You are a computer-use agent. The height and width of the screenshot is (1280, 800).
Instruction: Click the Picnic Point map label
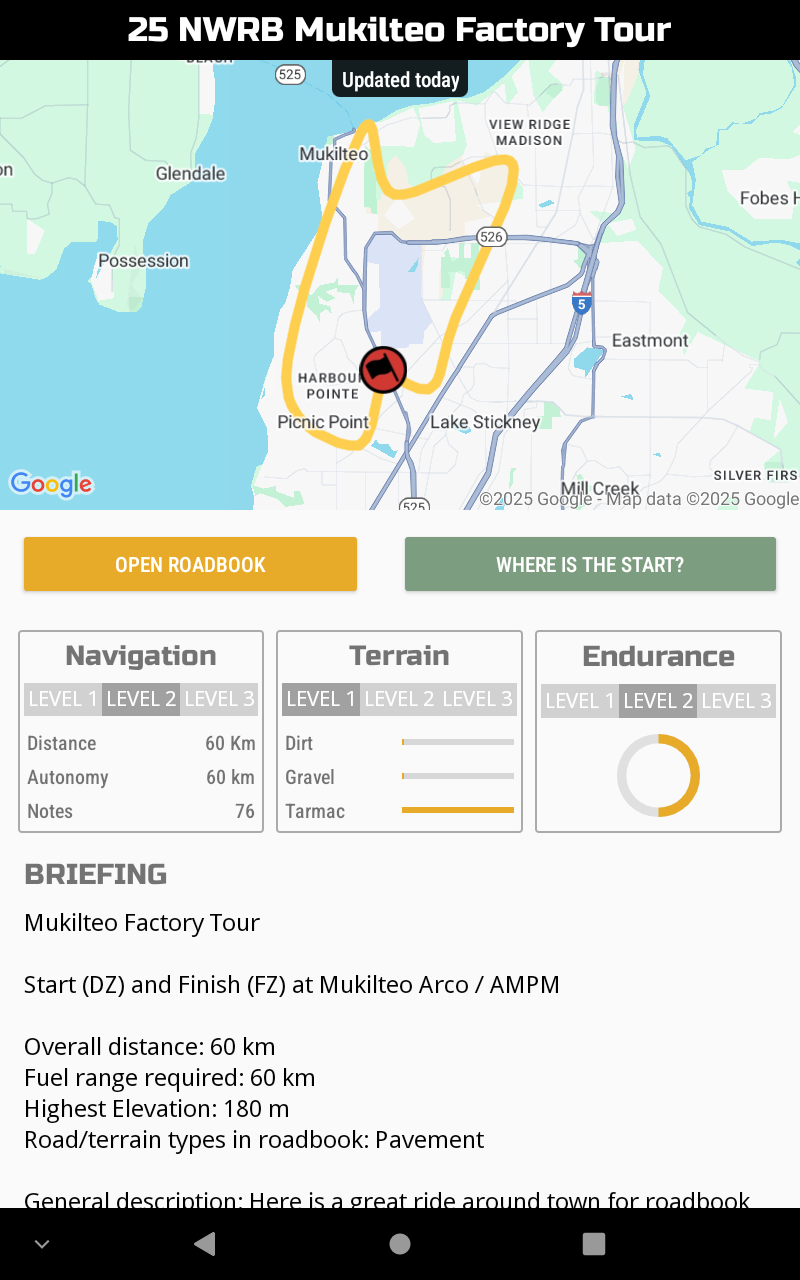(x=323, y=422)
